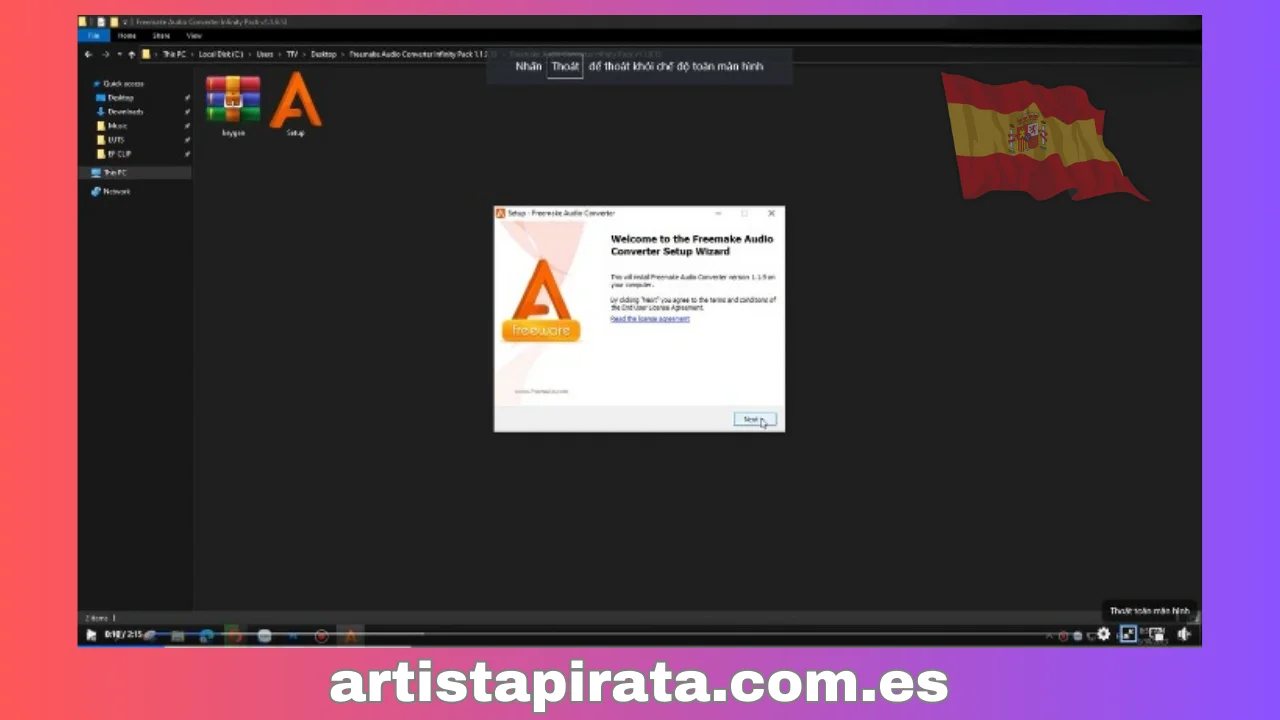Open Microsoft Edge from the taskbar
The width and height of the screenshot is (1280, 720).
tap(207, 635)
